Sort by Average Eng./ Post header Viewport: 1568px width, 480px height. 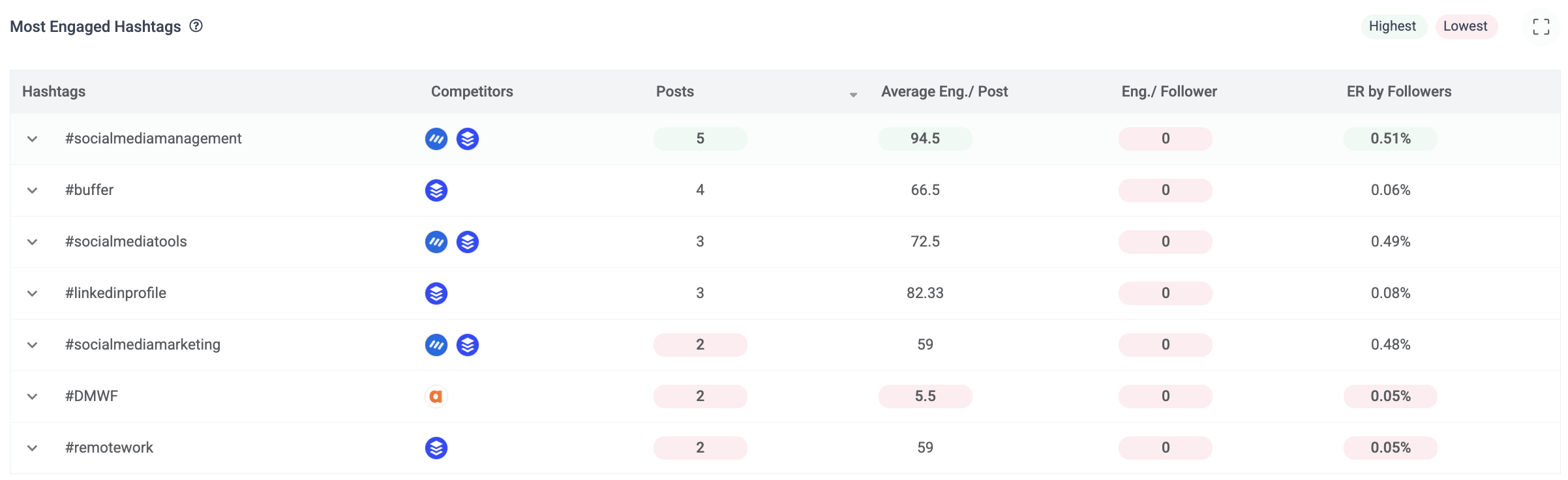tap(944, 92)
